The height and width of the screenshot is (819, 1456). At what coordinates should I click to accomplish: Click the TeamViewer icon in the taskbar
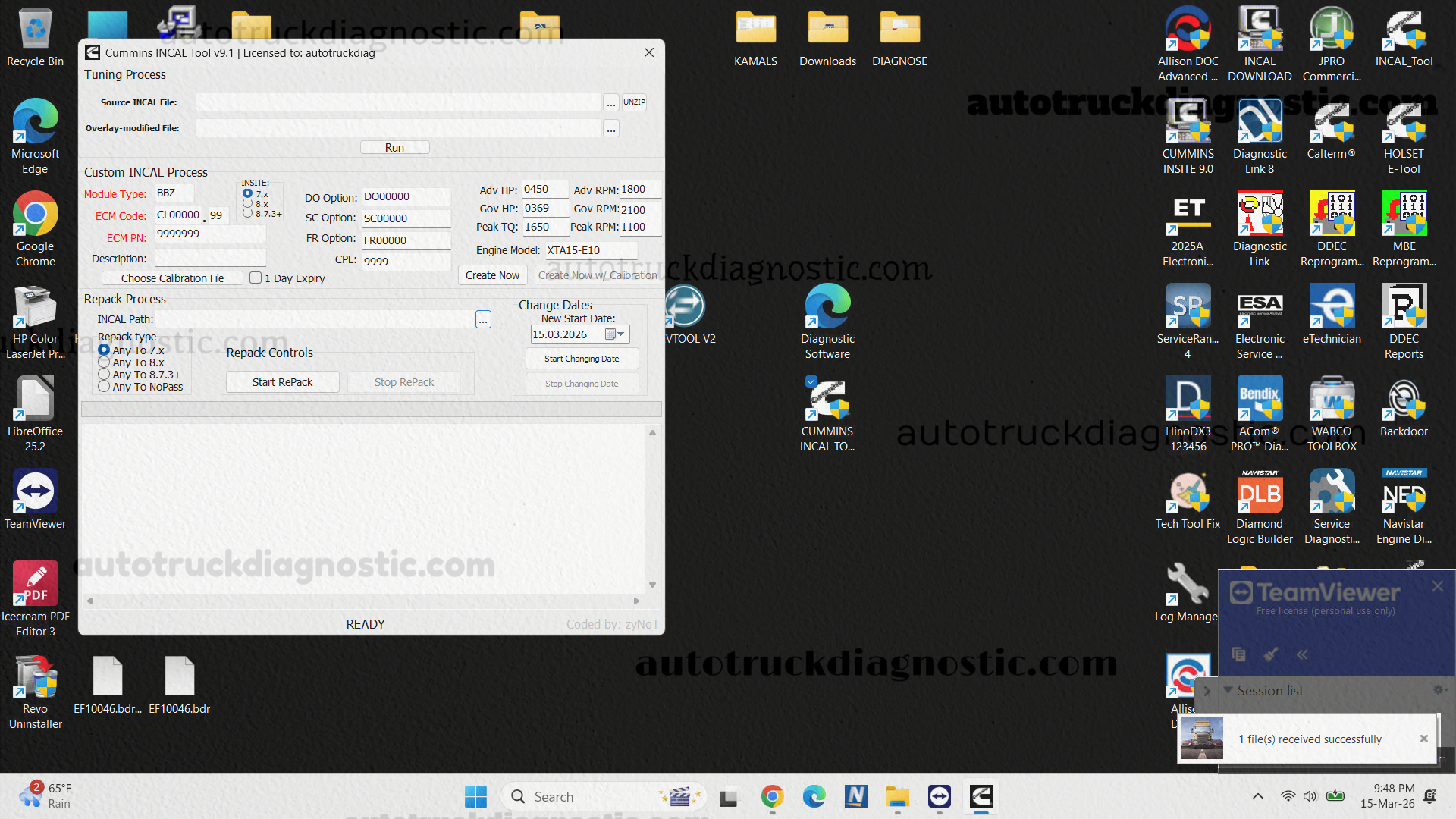(939, 796)
